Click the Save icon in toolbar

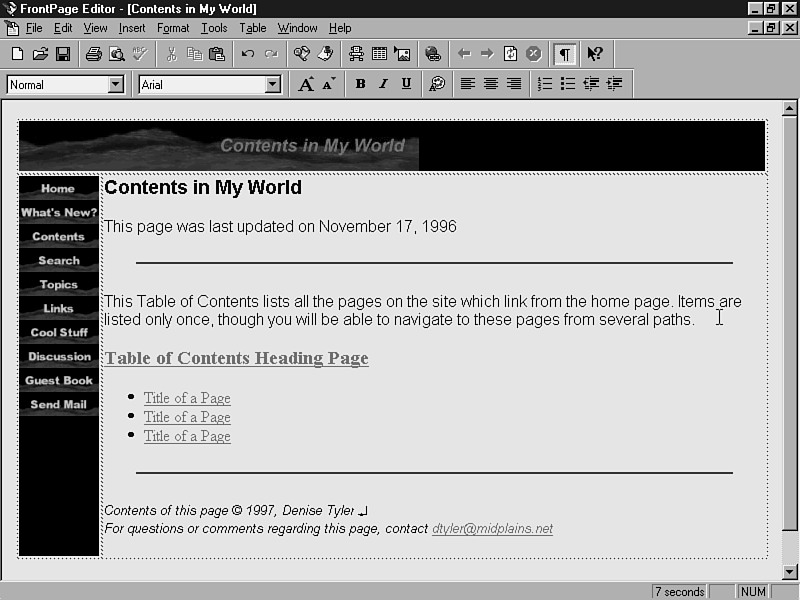62,54
